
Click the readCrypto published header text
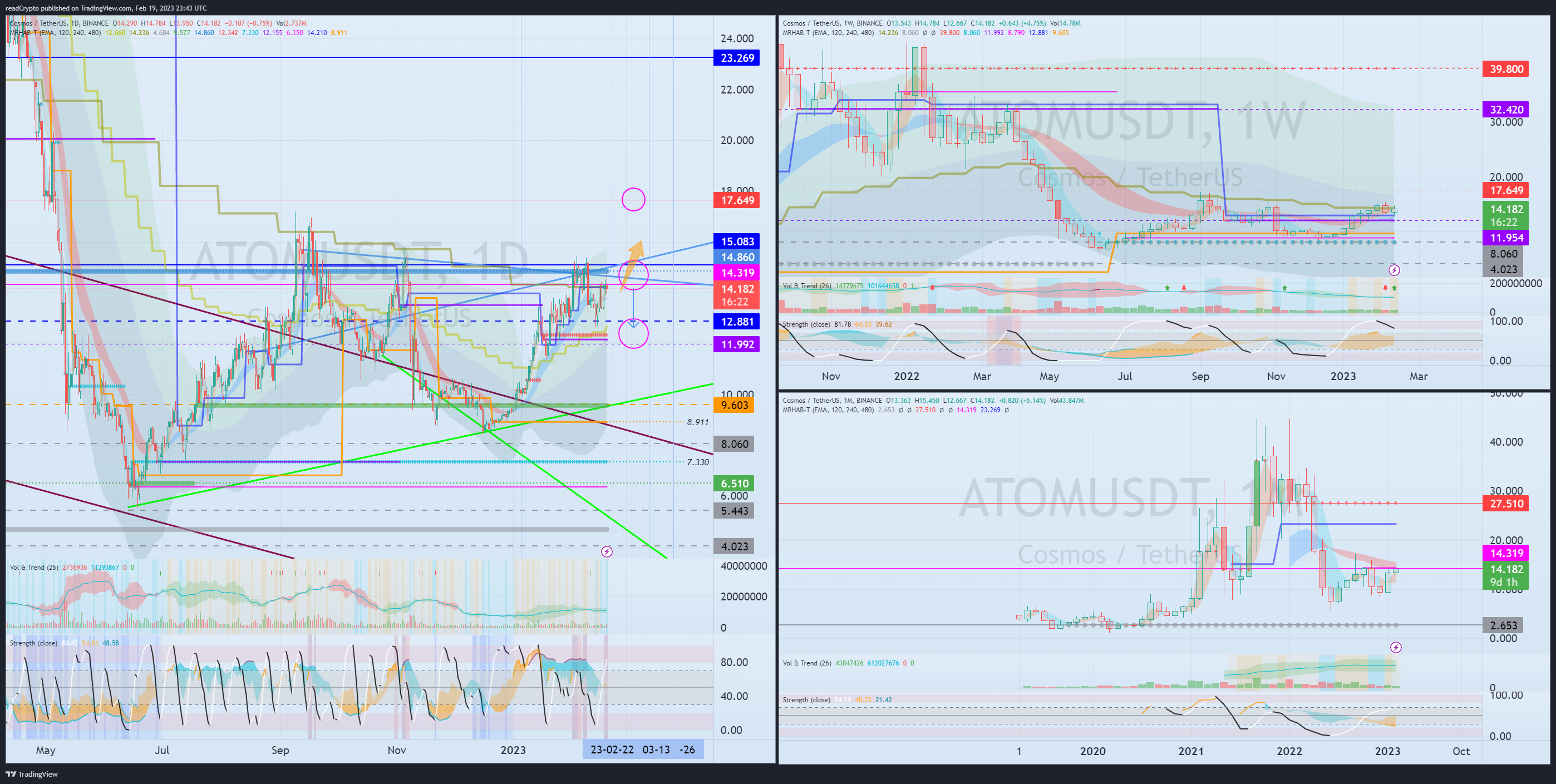click(106, 8)
